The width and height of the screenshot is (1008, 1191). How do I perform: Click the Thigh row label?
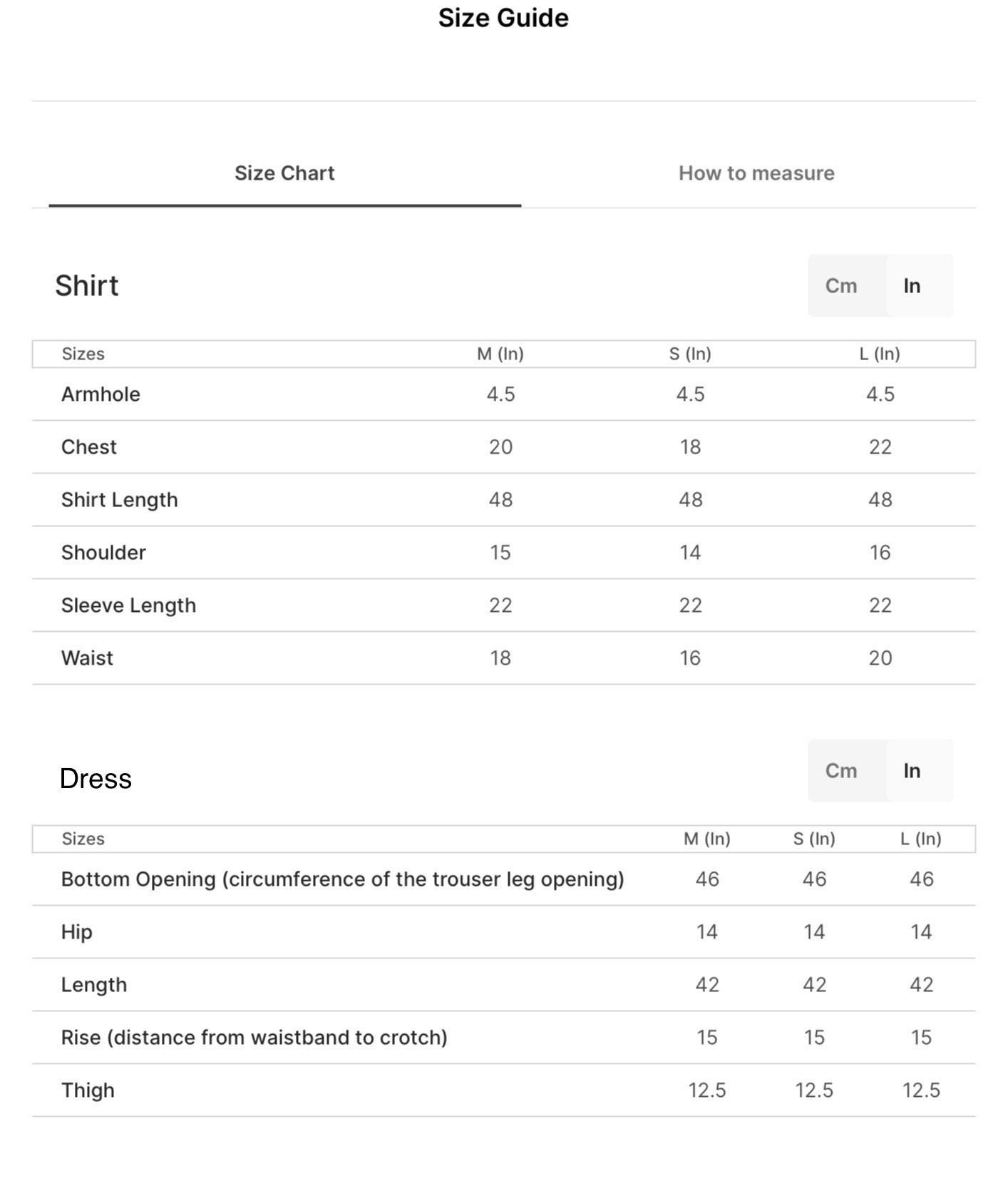point(88,1090)
